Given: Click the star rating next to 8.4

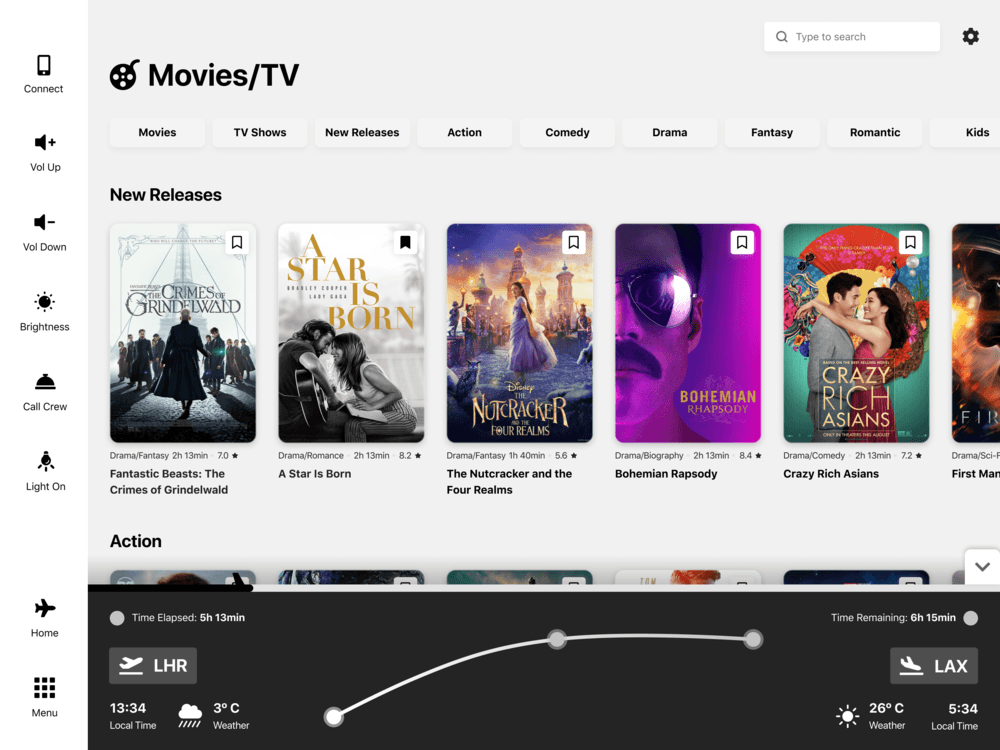Looking at the screenshot, I should 758,455.
